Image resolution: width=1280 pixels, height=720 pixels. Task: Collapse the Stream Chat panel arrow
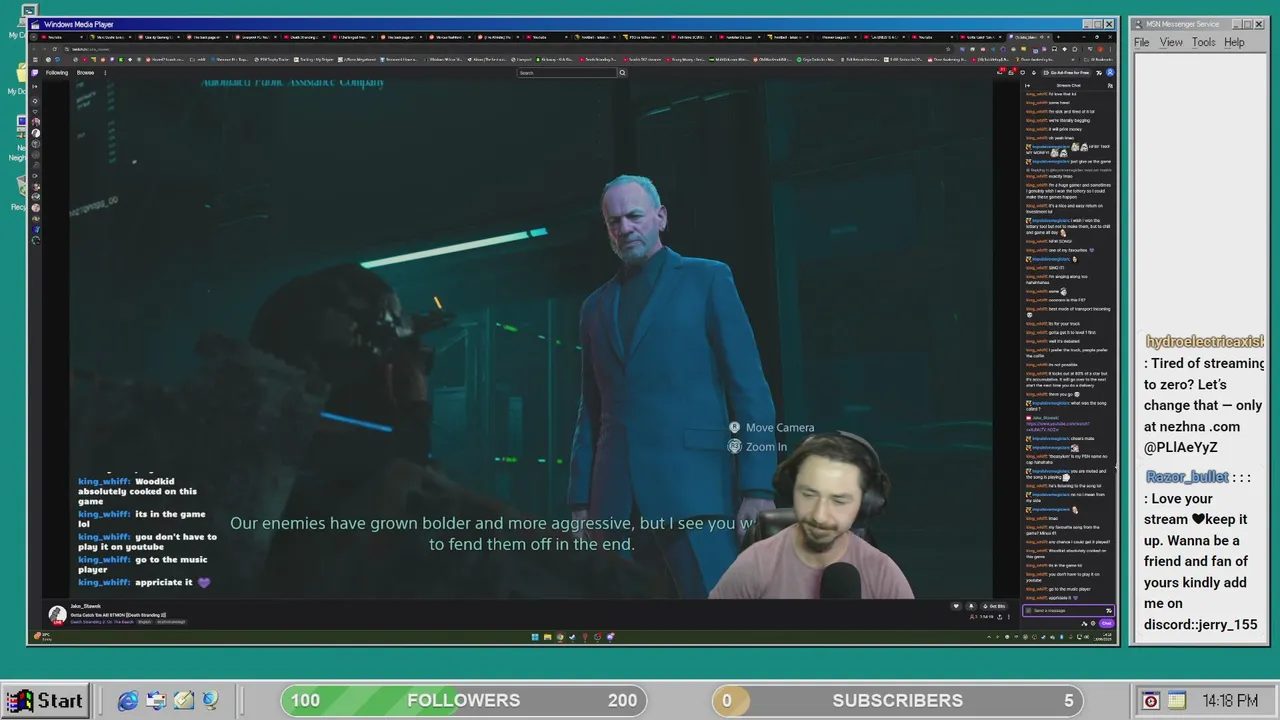coord(1027,85)
